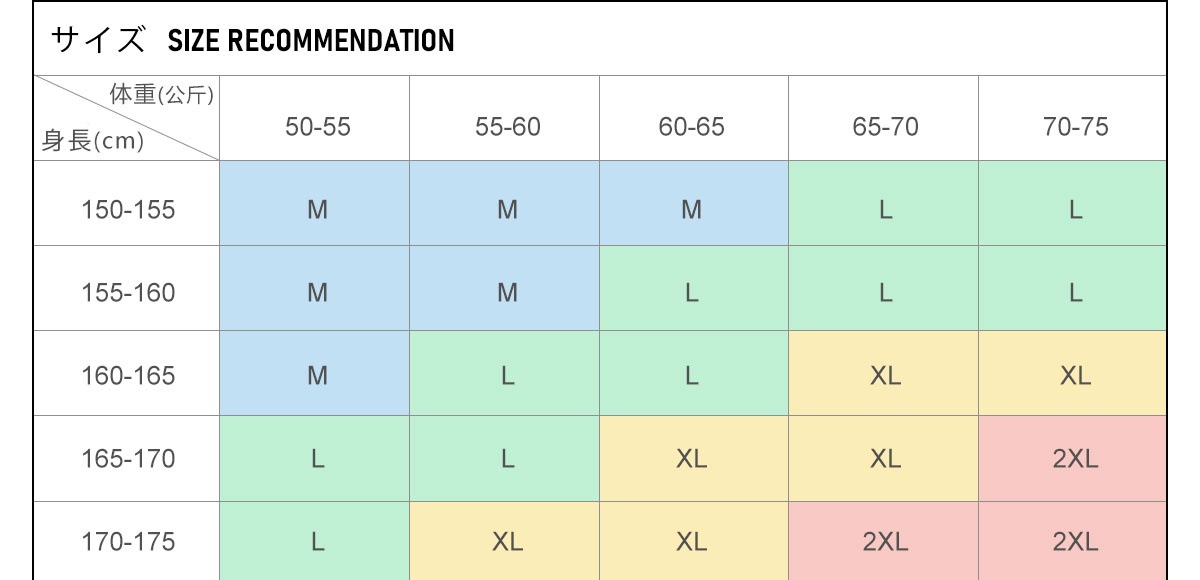Select the XL cell for 170-175 and 55-60
1200x580 pixels.
(x=507, y=542)
